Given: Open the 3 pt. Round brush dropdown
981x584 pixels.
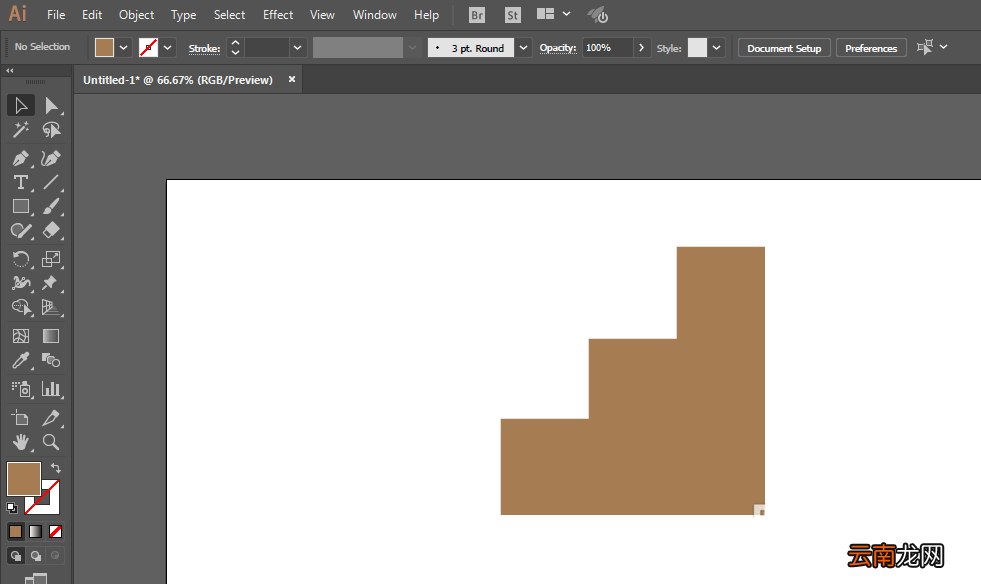Looking at the screenshot, I should [x=523, y=48].
